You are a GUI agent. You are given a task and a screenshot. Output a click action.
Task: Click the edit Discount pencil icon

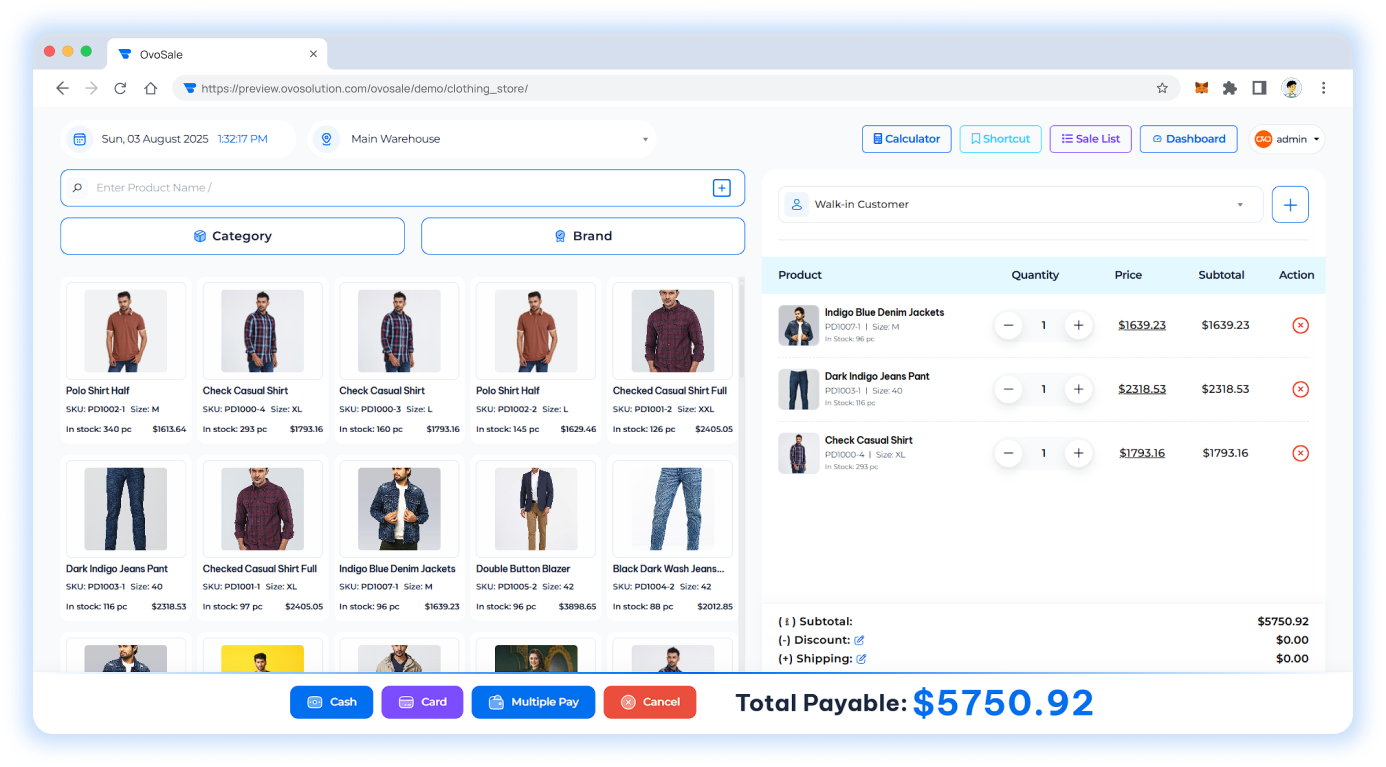click(859, 640)
